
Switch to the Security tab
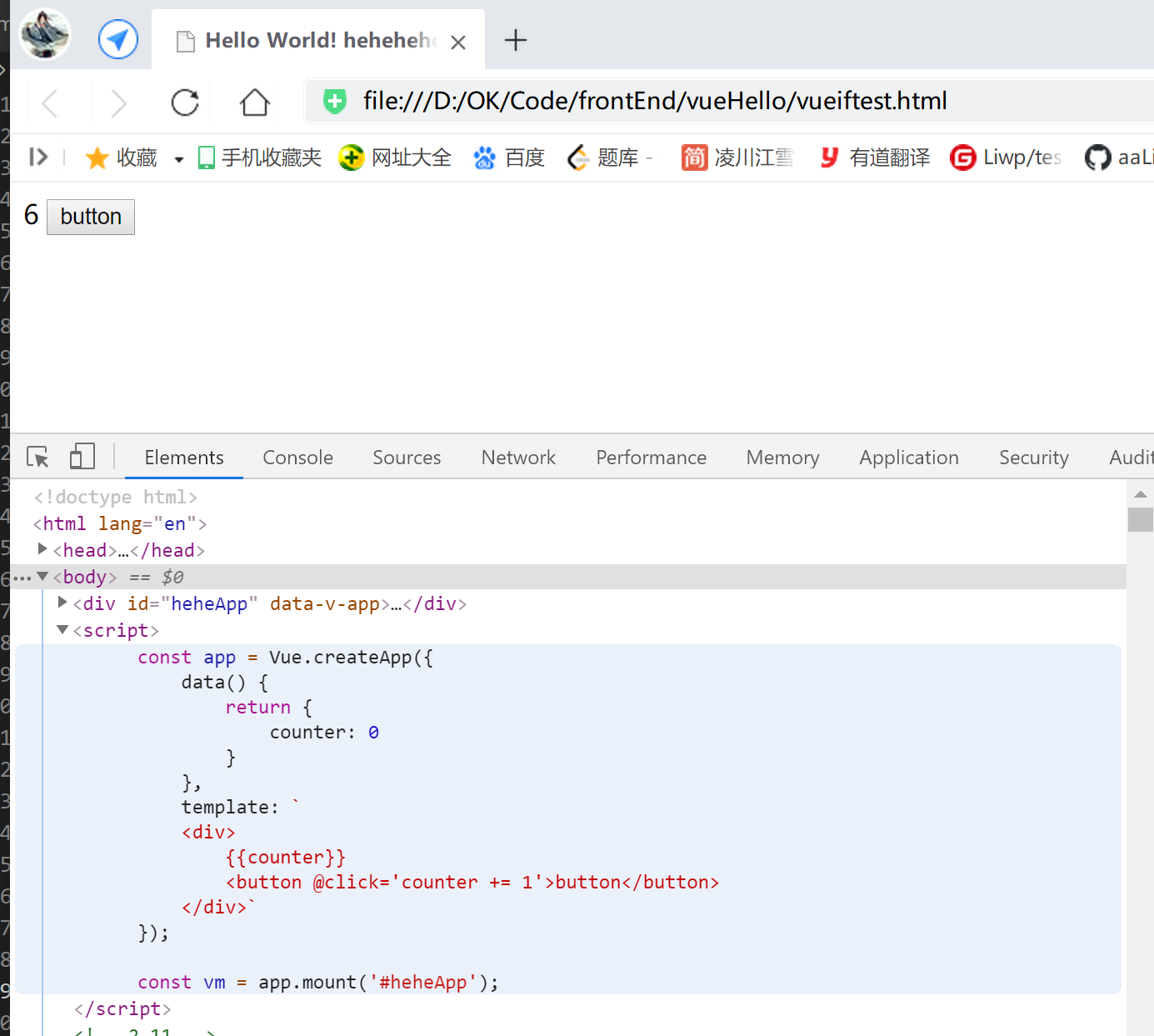coord(1033,458)
